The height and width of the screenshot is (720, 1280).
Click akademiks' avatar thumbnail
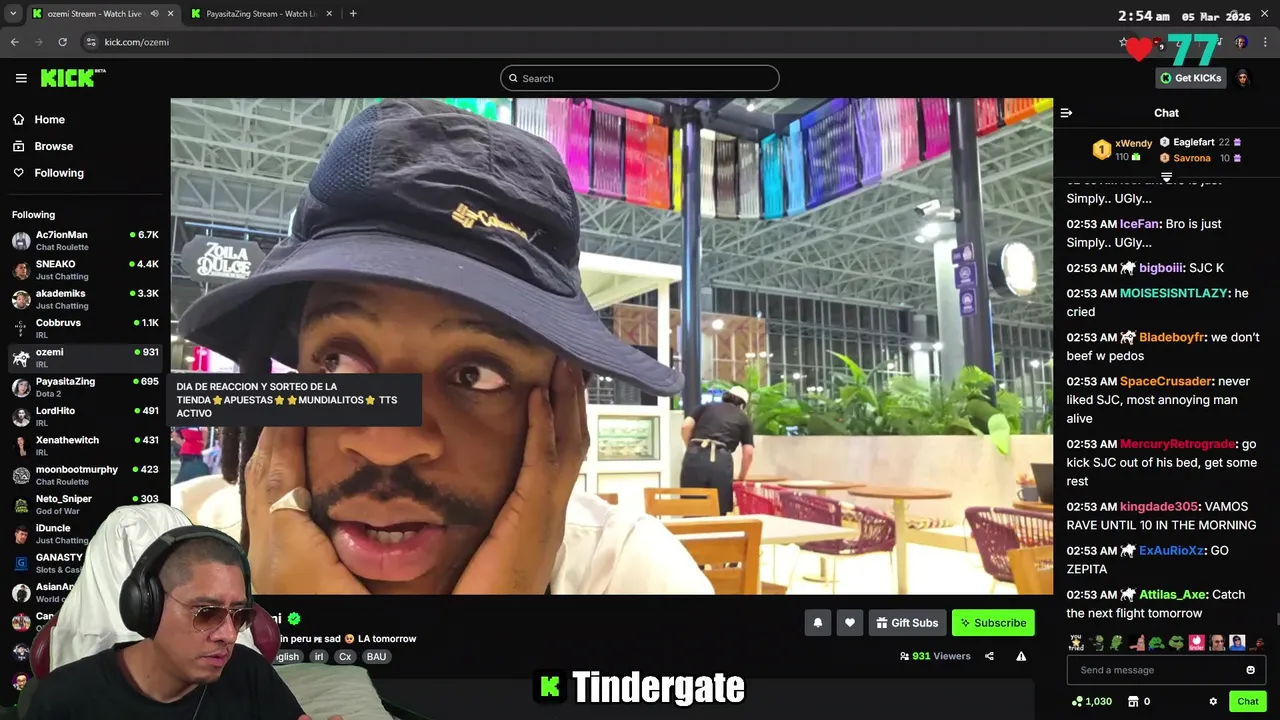(21, 299)
